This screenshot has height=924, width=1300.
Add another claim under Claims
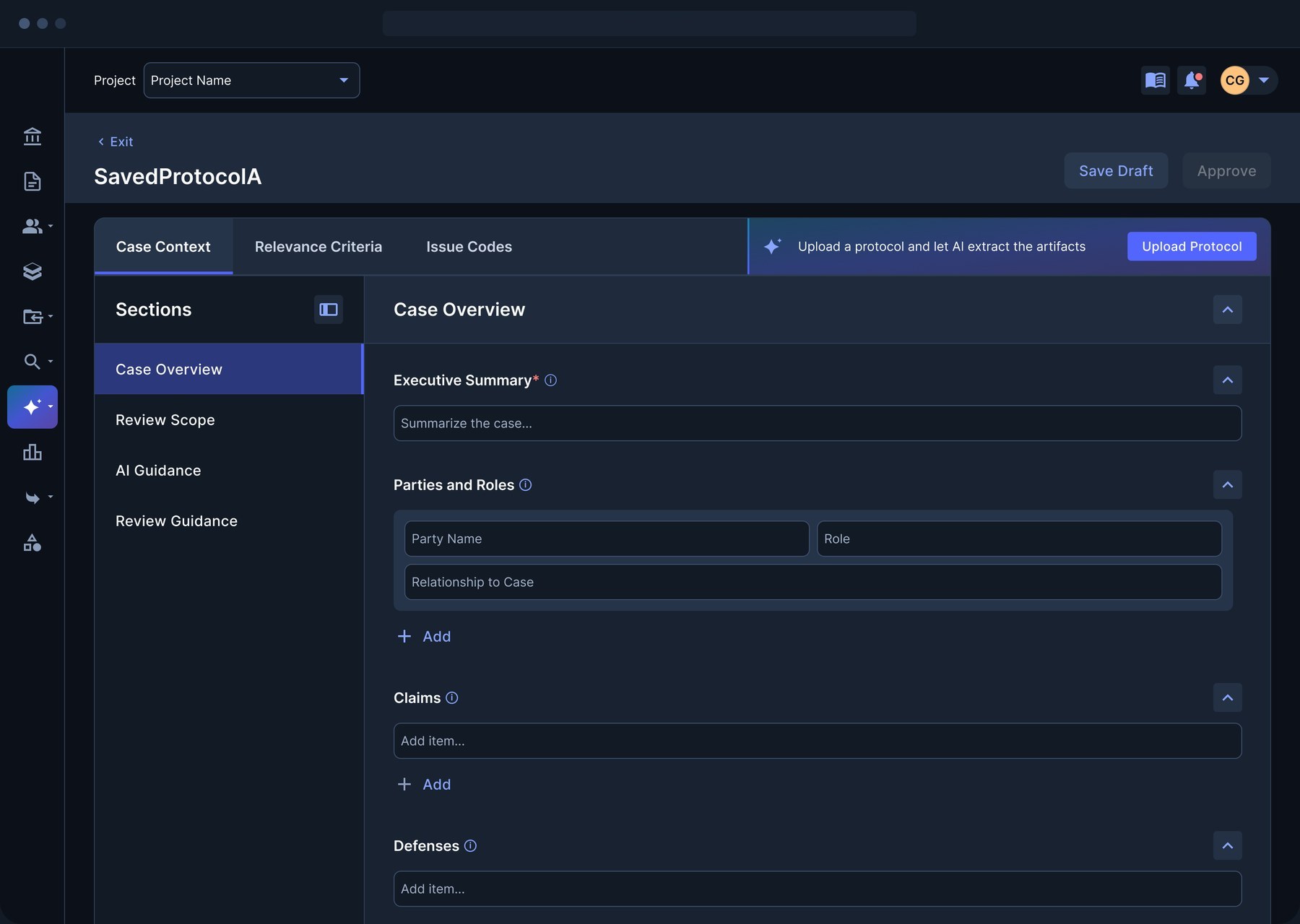click(424, 785)
